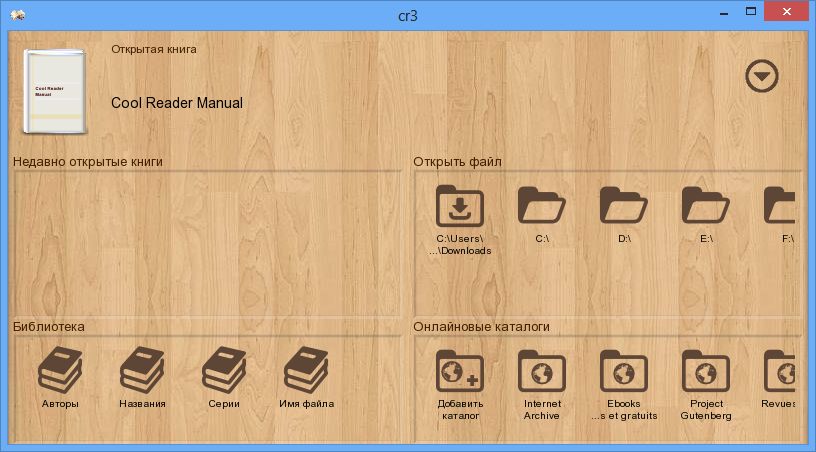
Task: Open the partially visible F:\ drive folder
Action: point(780,205)
